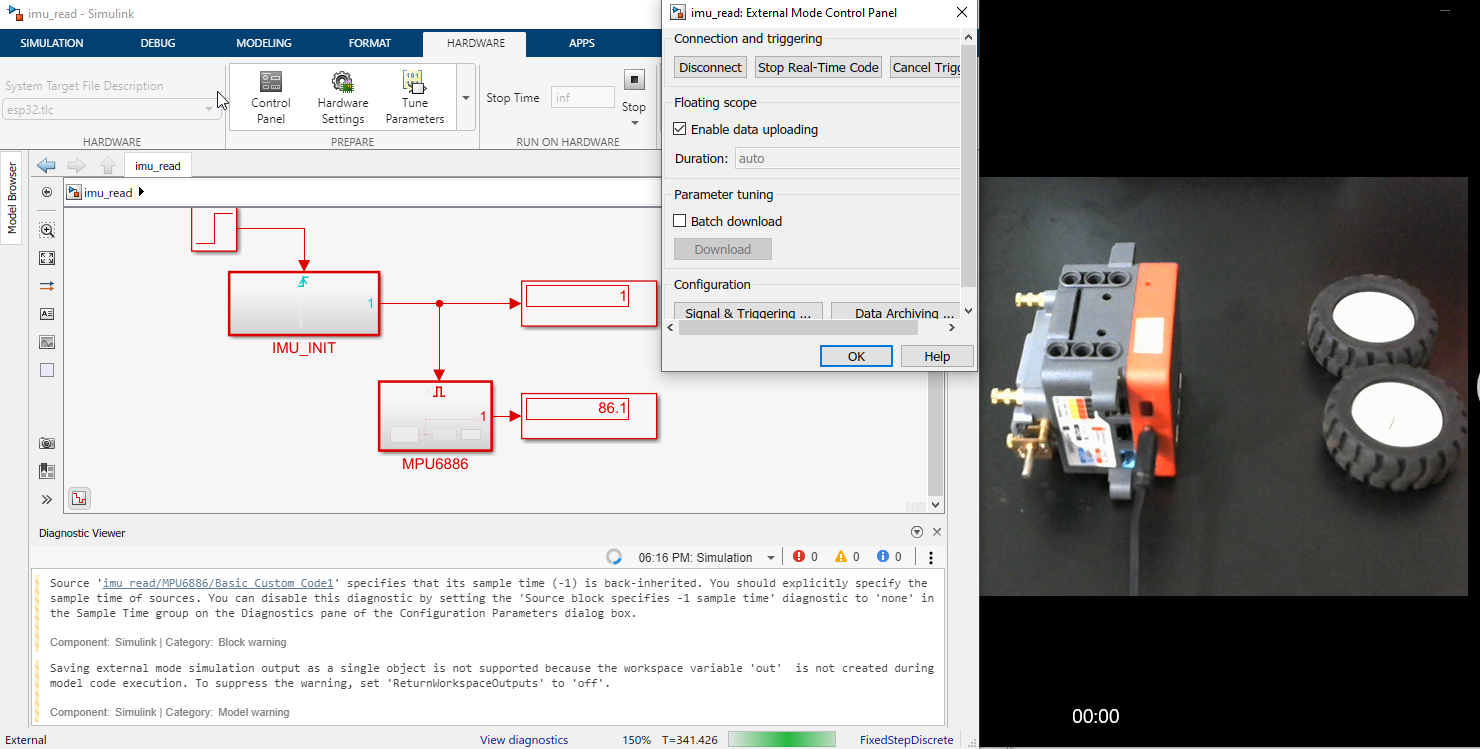Image resolution: width=1480 pixels, height=749 pixels.
Task: Open the esp32.tlc target file dropdown
Action: point(209,109)
